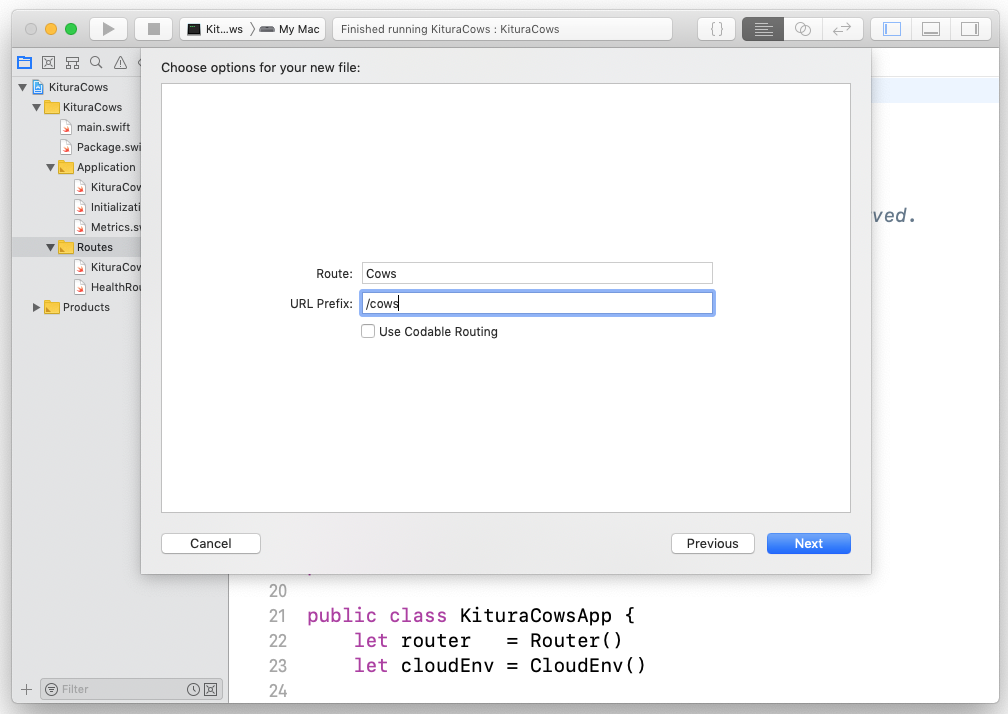Minimize the Xcode window with yellow button

51,29
